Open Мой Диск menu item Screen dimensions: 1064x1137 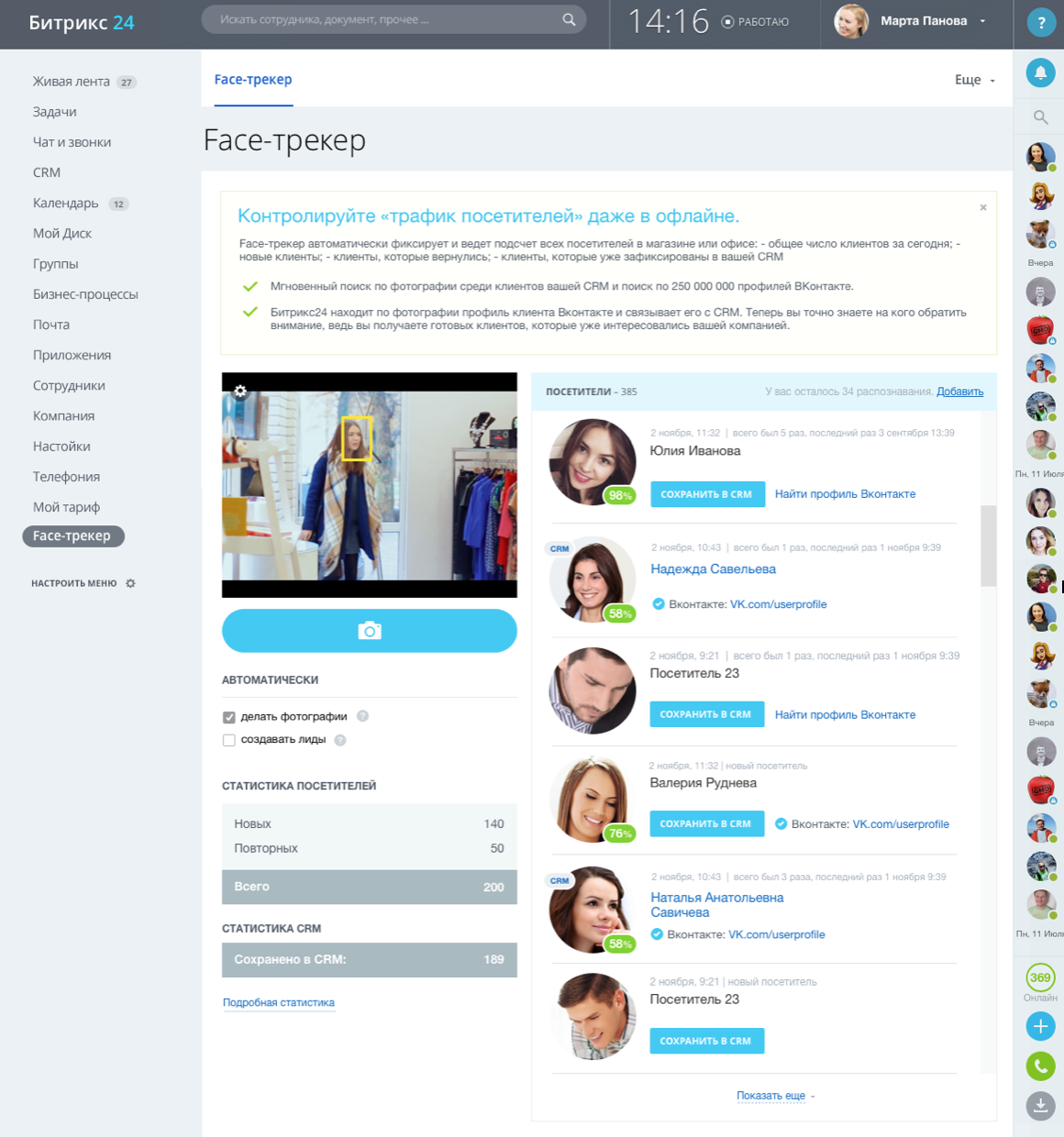pos(62,233)
